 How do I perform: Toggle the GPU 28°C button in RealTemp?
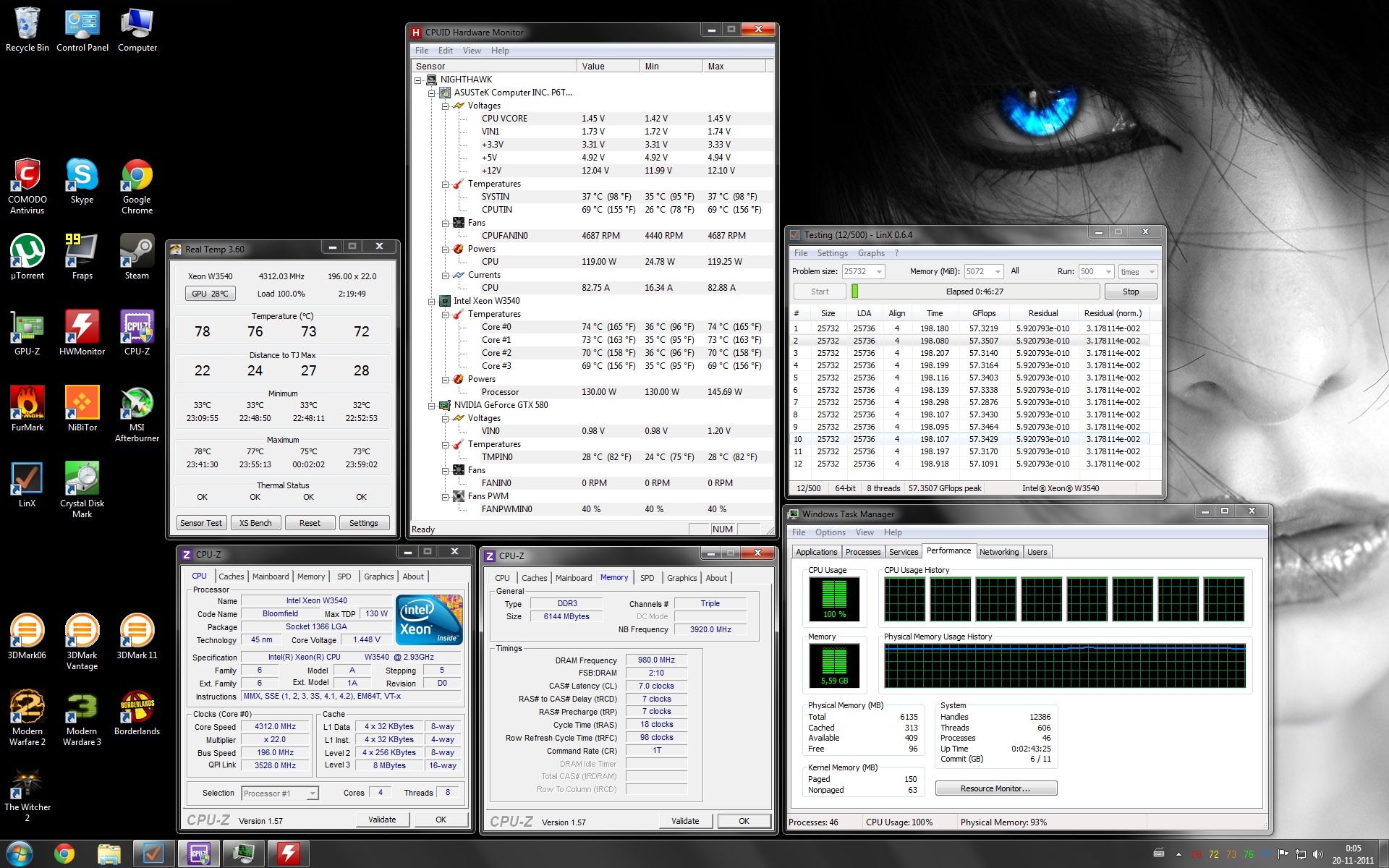point(210,294)
